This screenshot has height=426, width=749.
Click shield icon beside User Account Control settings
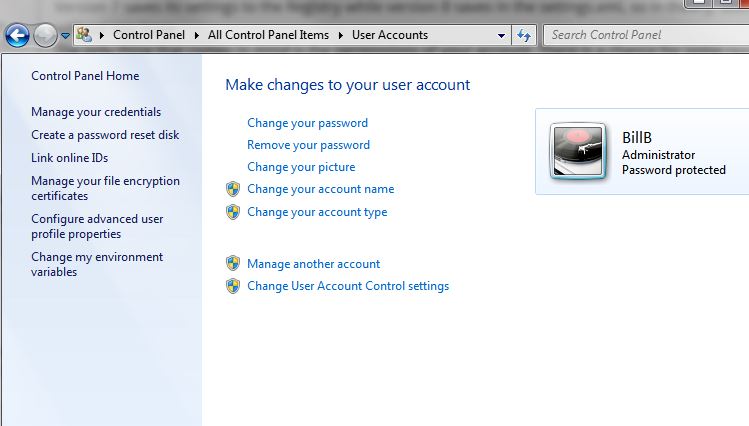click(x=233, y=286)
